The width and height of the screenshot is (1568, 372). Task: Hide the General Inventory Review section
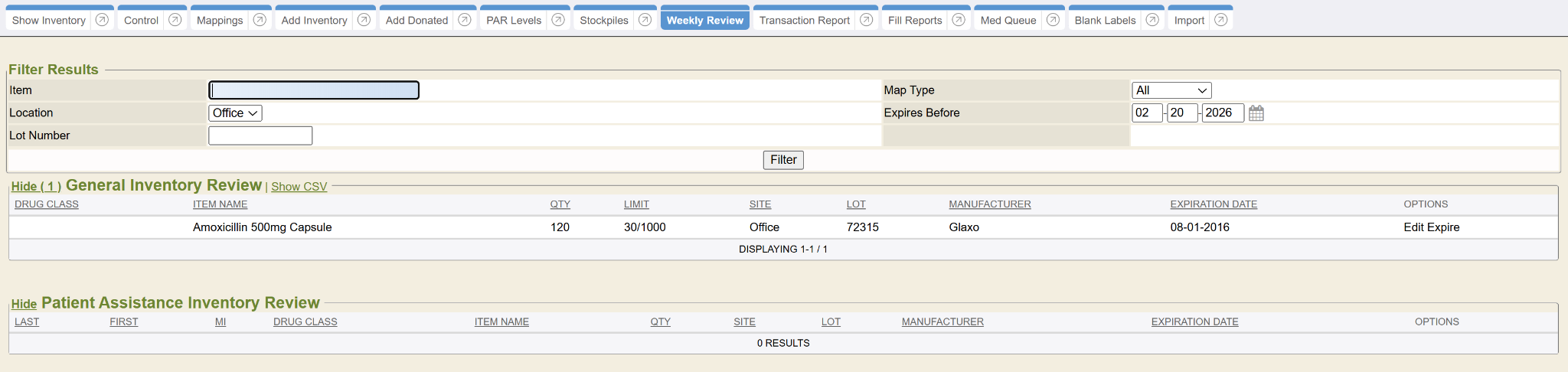click(36, 187)
